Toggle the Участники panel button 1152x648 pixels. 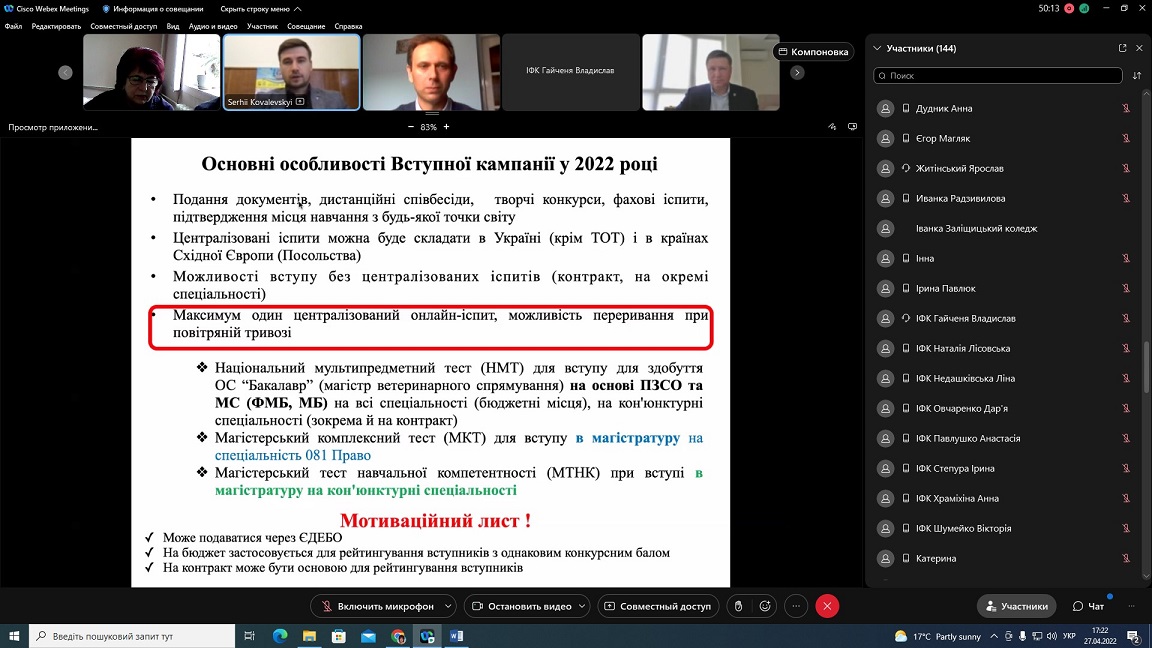(1016, 606)
